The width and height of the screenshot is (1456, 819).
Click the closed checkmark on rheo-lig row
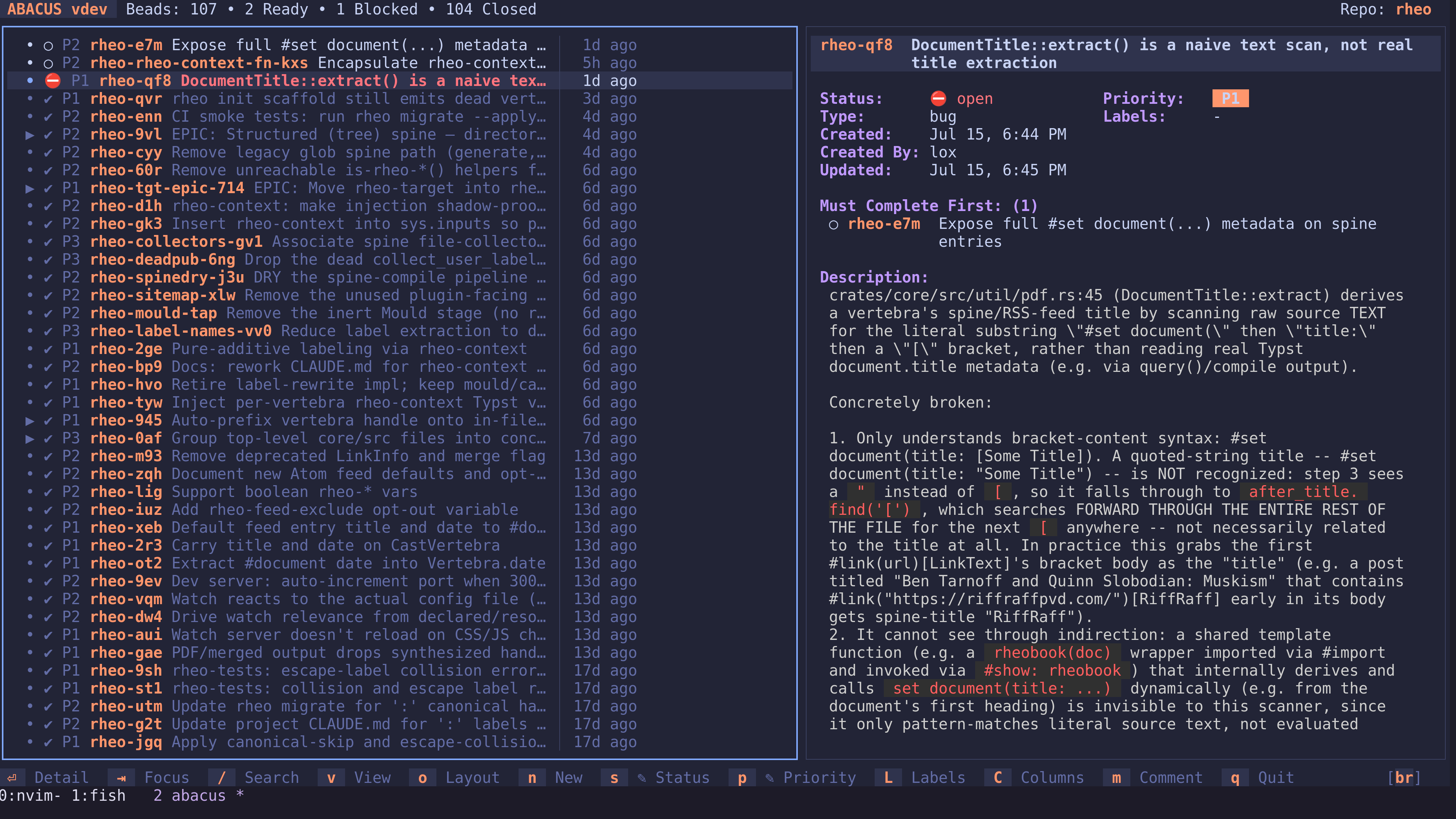(x=49, y=492)
